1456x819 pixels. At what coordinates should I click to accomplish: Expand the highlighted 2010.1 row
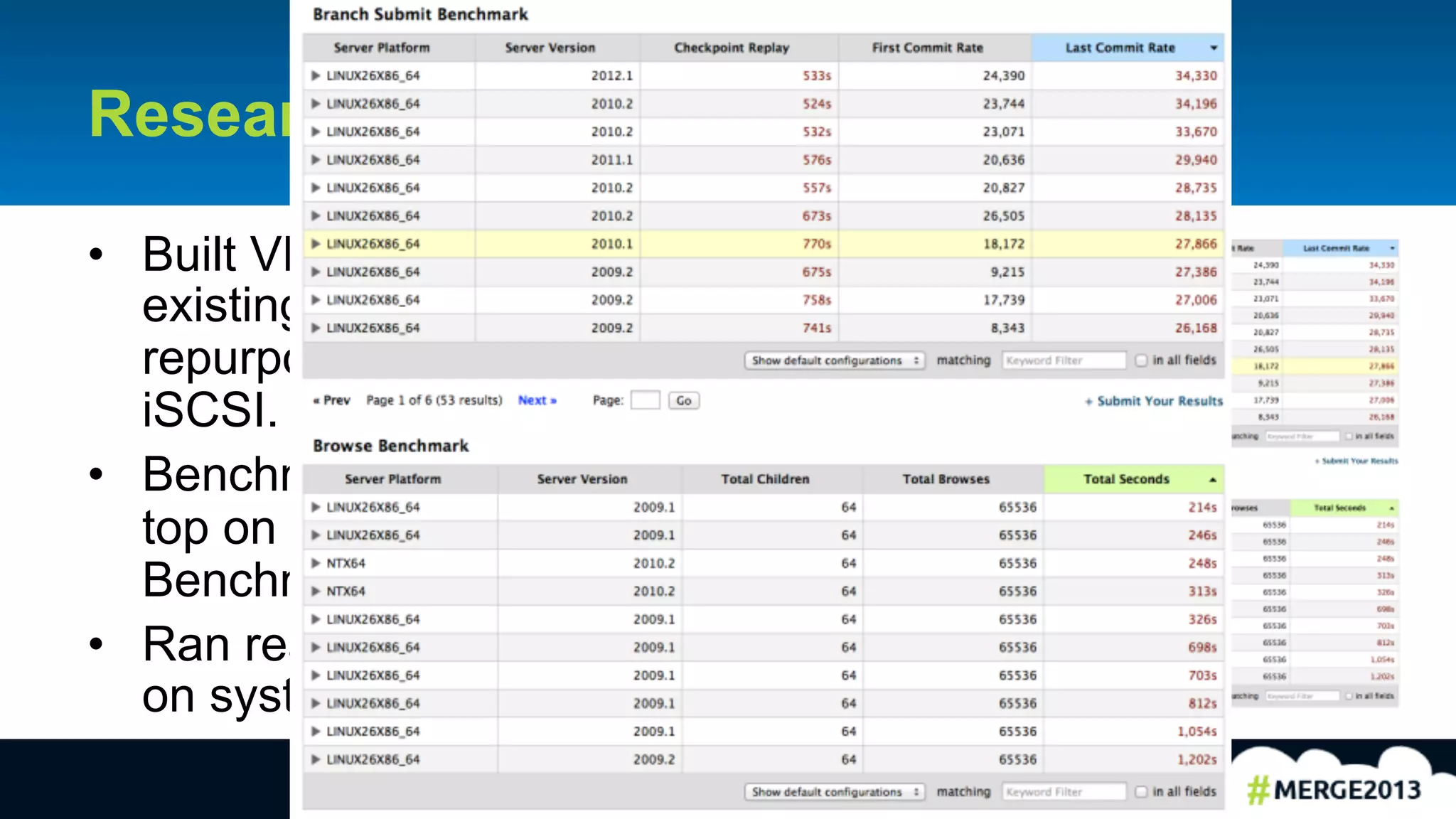(x=316, y=244)
